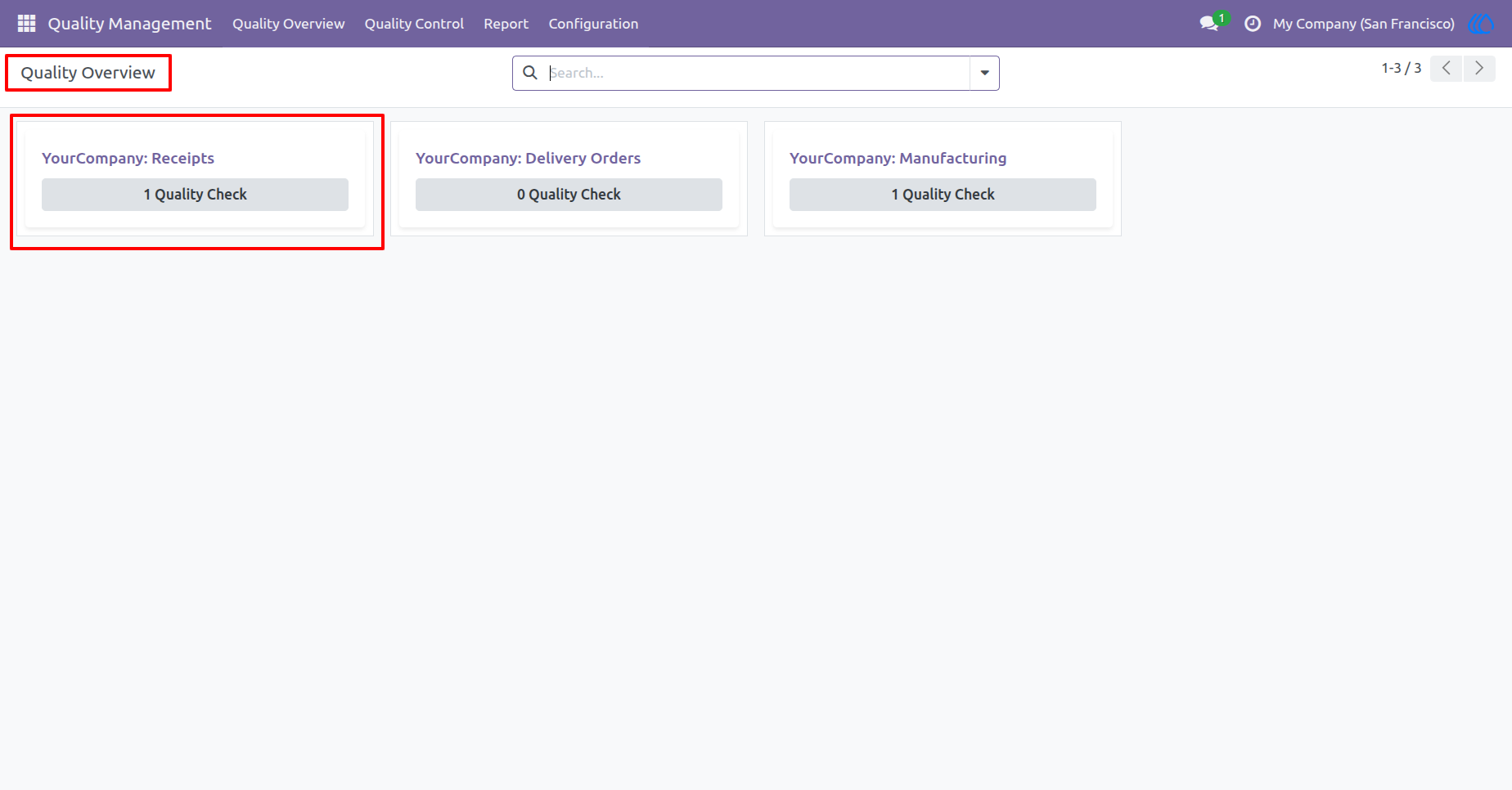Focus the Search input field
The image size is (1512, 790).
(758, 73)
